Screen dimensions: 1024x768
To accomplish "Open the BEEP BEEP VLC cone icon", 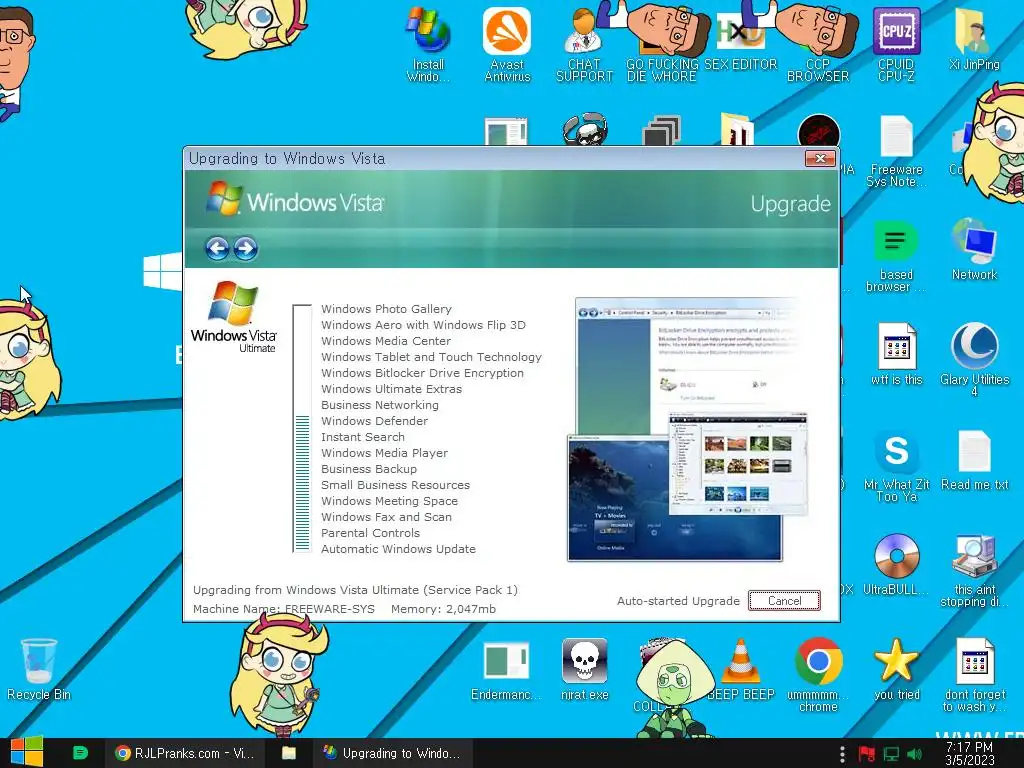I will pyautogui.click(x=741, y=670).
